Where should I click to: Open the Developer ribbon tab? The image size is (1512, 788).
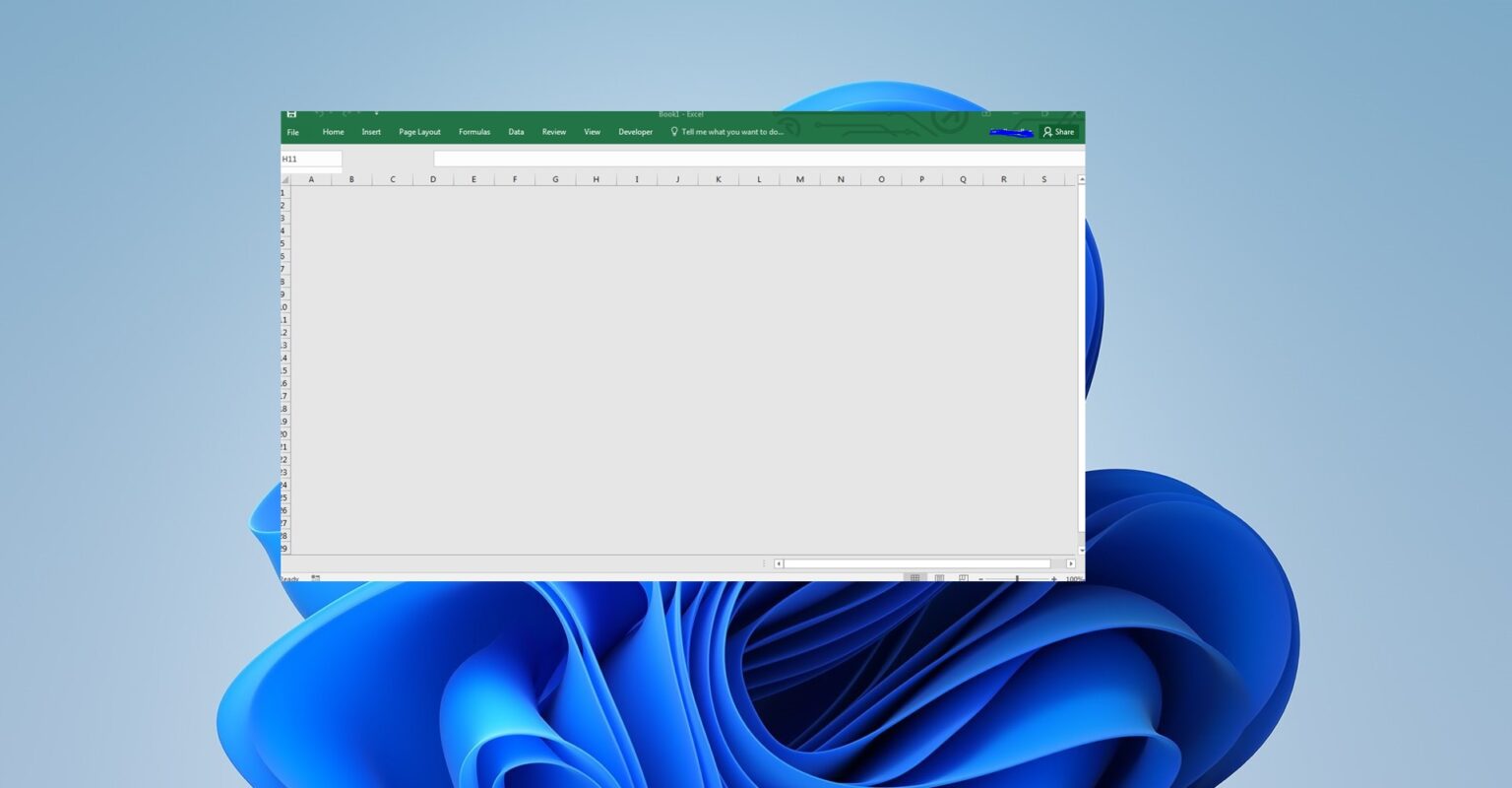point(635,131)
